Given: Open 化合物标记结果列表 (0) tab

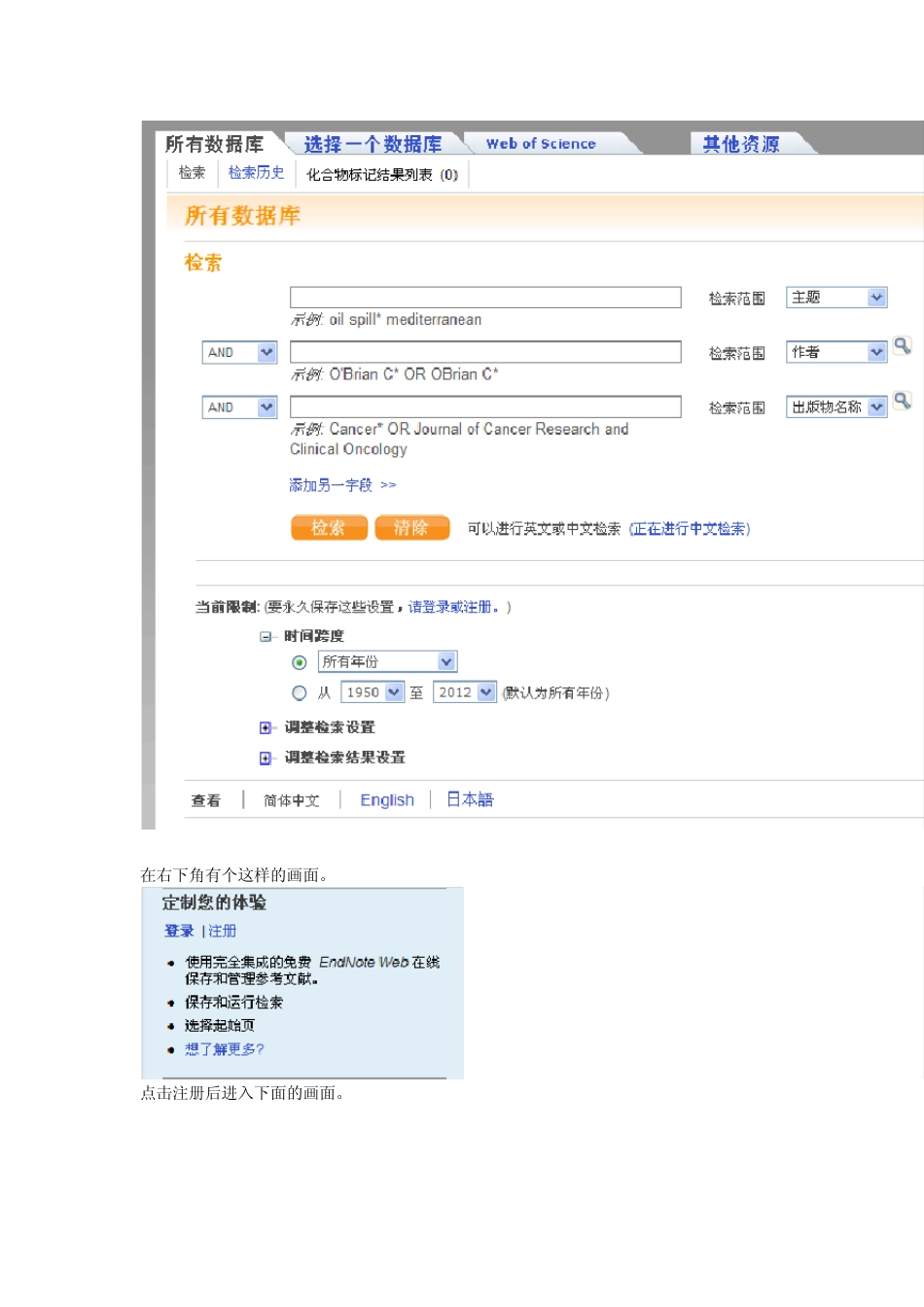Looking at the screenshot, I should 382,175.
